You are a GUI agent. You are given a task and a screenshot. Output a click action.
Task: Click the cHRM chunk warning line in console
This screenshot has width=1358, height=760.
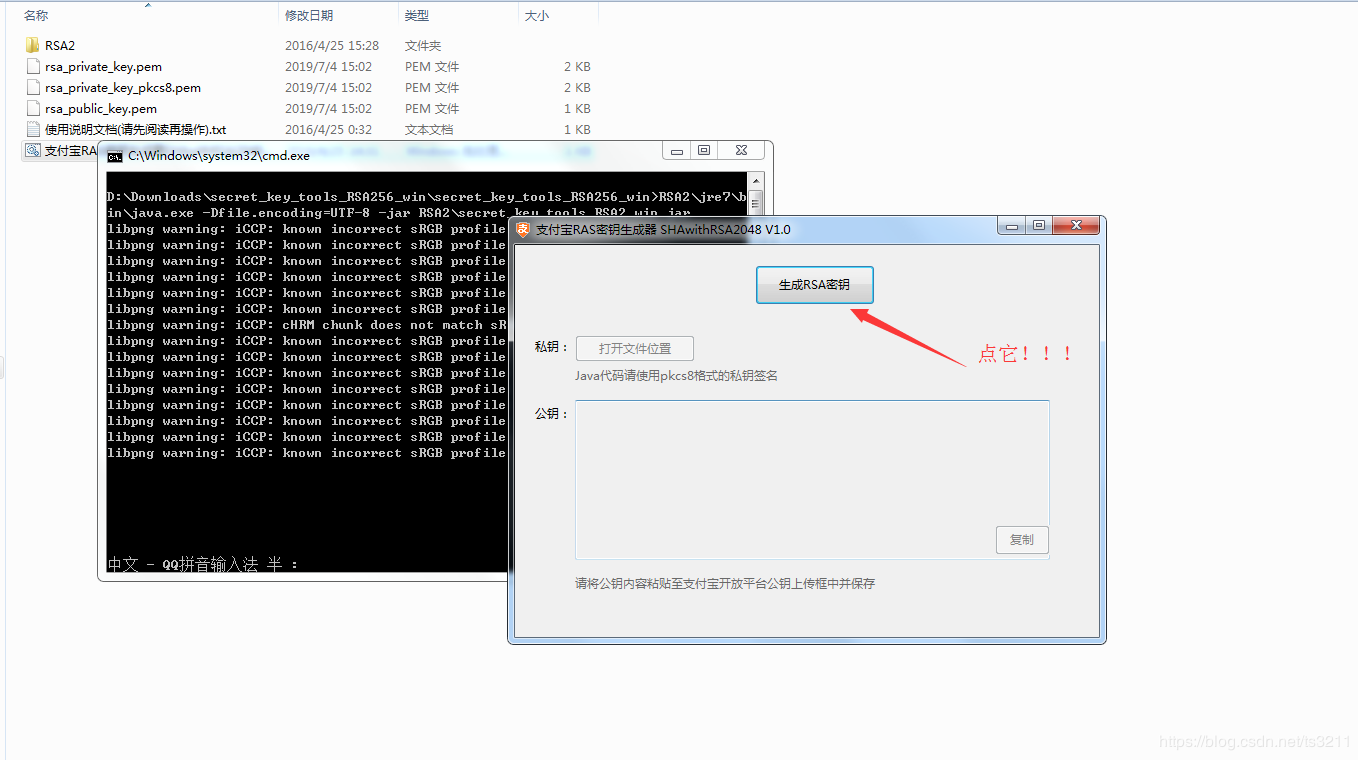coord(307,325)
